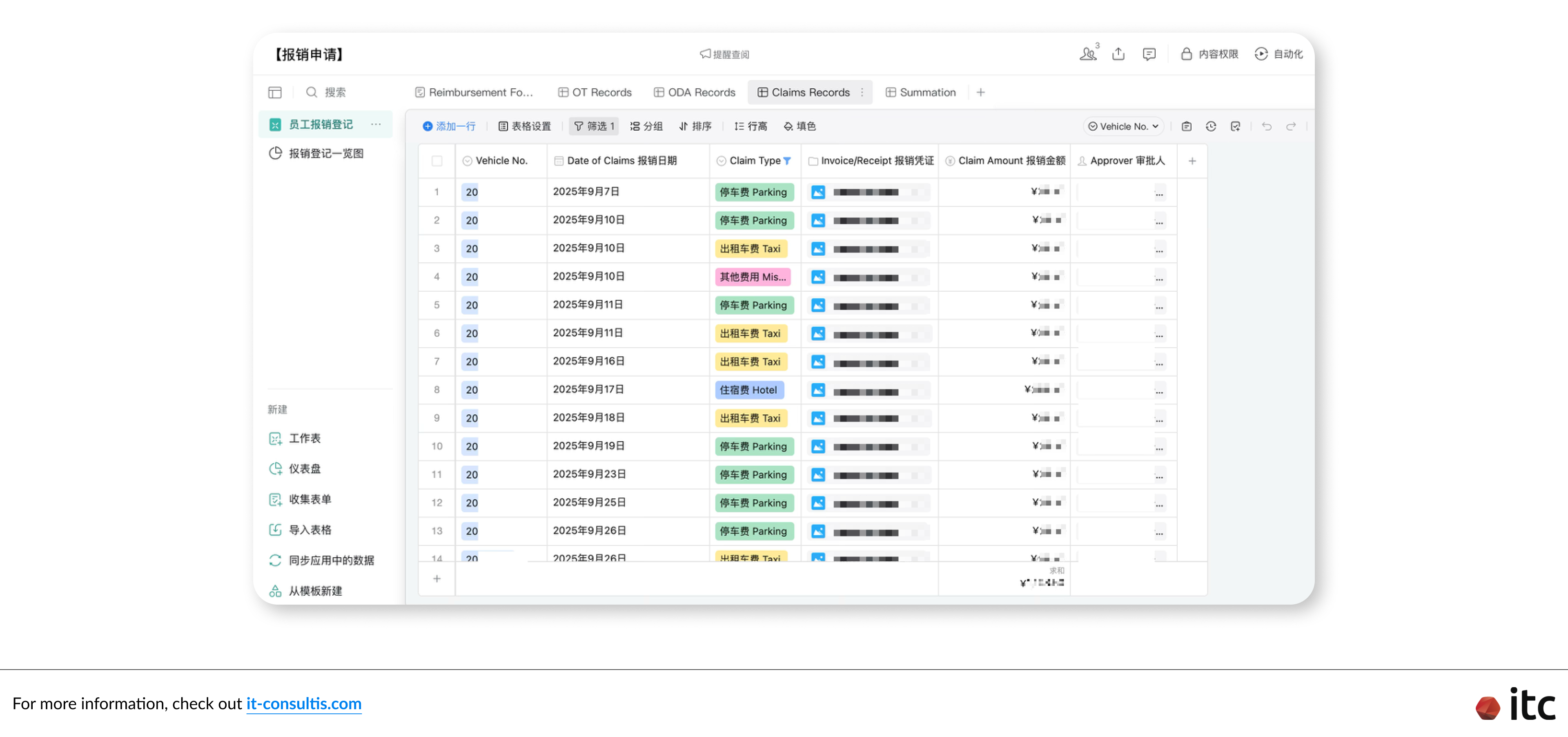Open the Claim Type filter dropdown

point(788,160)
